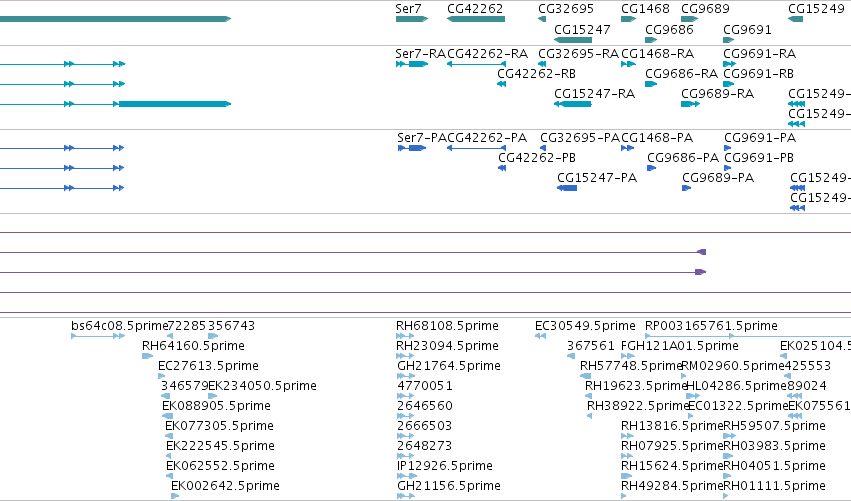Click protein CG9686-PA
Viewport: 851px width, 501px height.
click(x=683, y=158)
